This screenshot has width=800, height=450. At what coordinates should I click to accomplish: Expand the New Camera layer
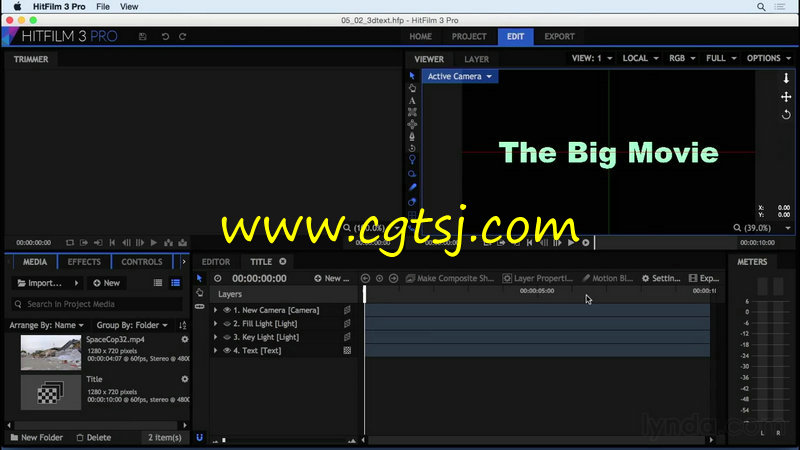[x=215, y=310]
